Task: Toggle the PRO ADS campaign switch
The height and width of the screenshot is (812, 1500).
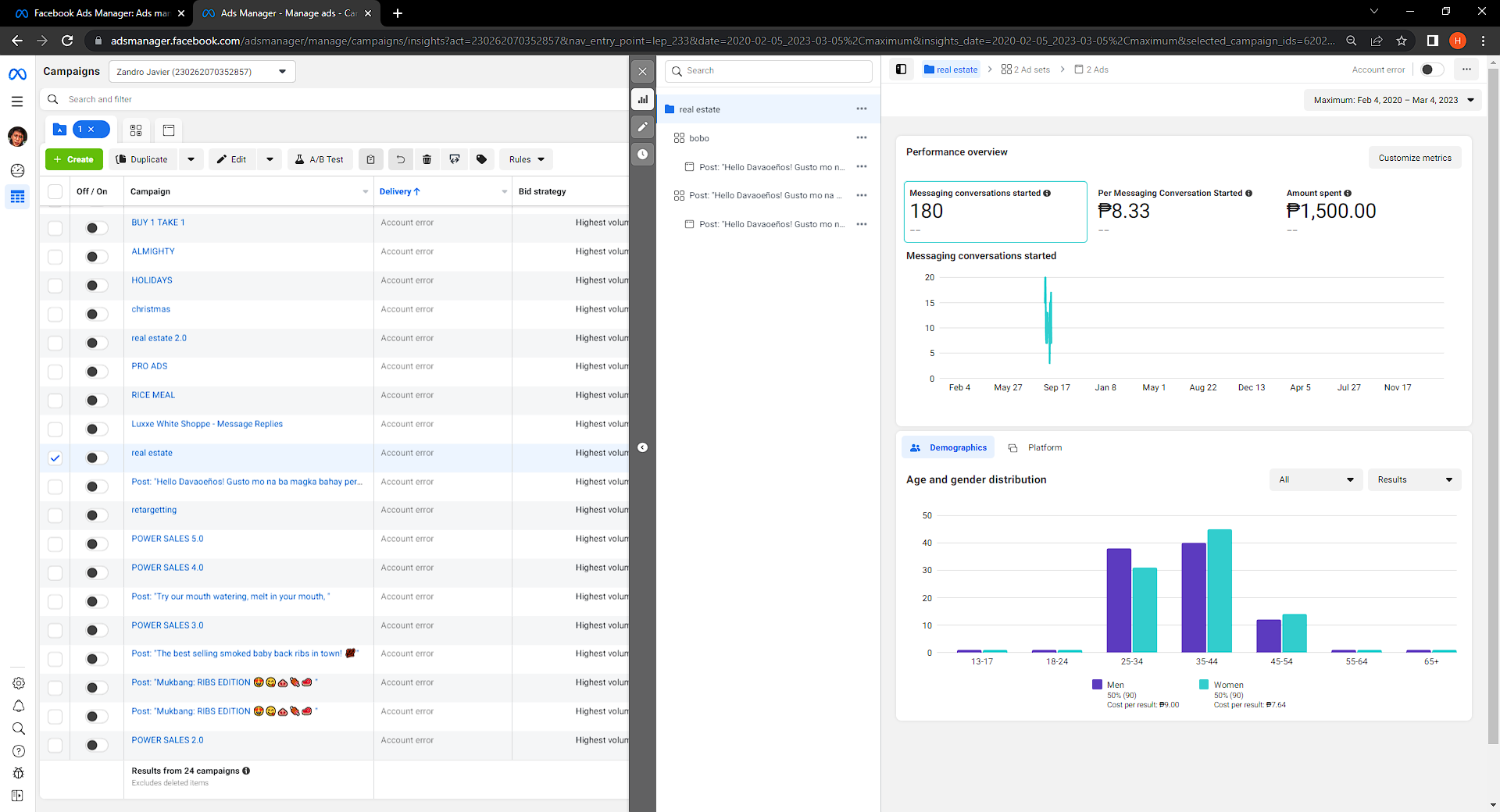Action: (x=97, y=372)
